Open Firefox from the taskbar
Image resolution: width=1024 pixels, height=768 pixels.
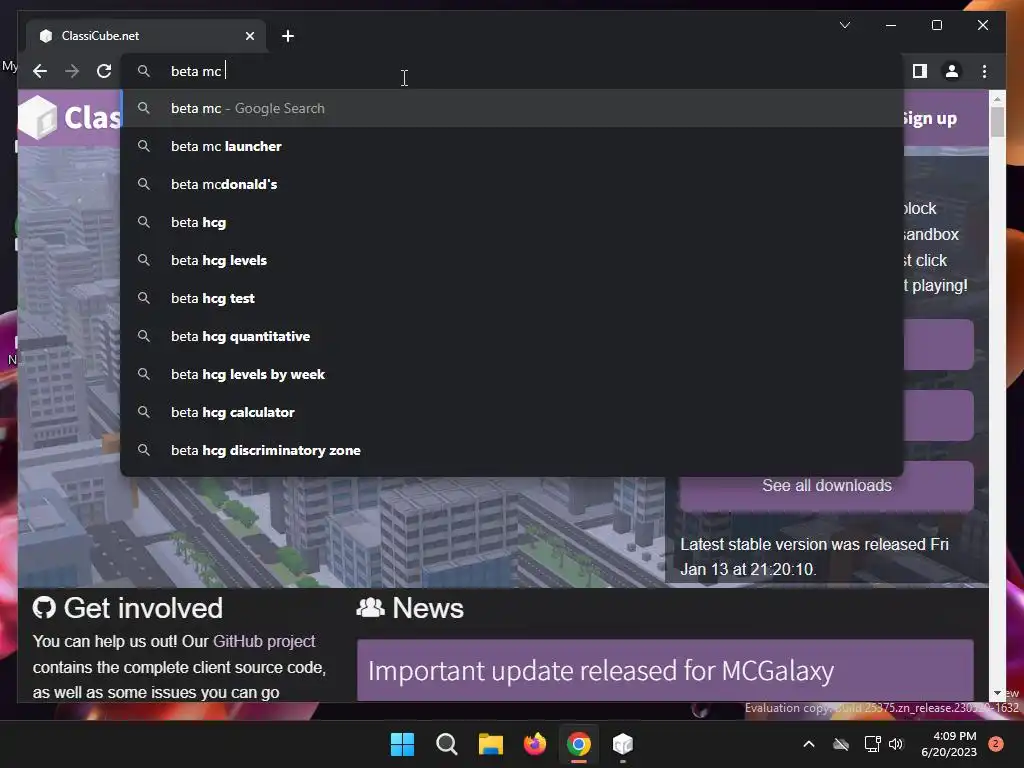point(534,744)
